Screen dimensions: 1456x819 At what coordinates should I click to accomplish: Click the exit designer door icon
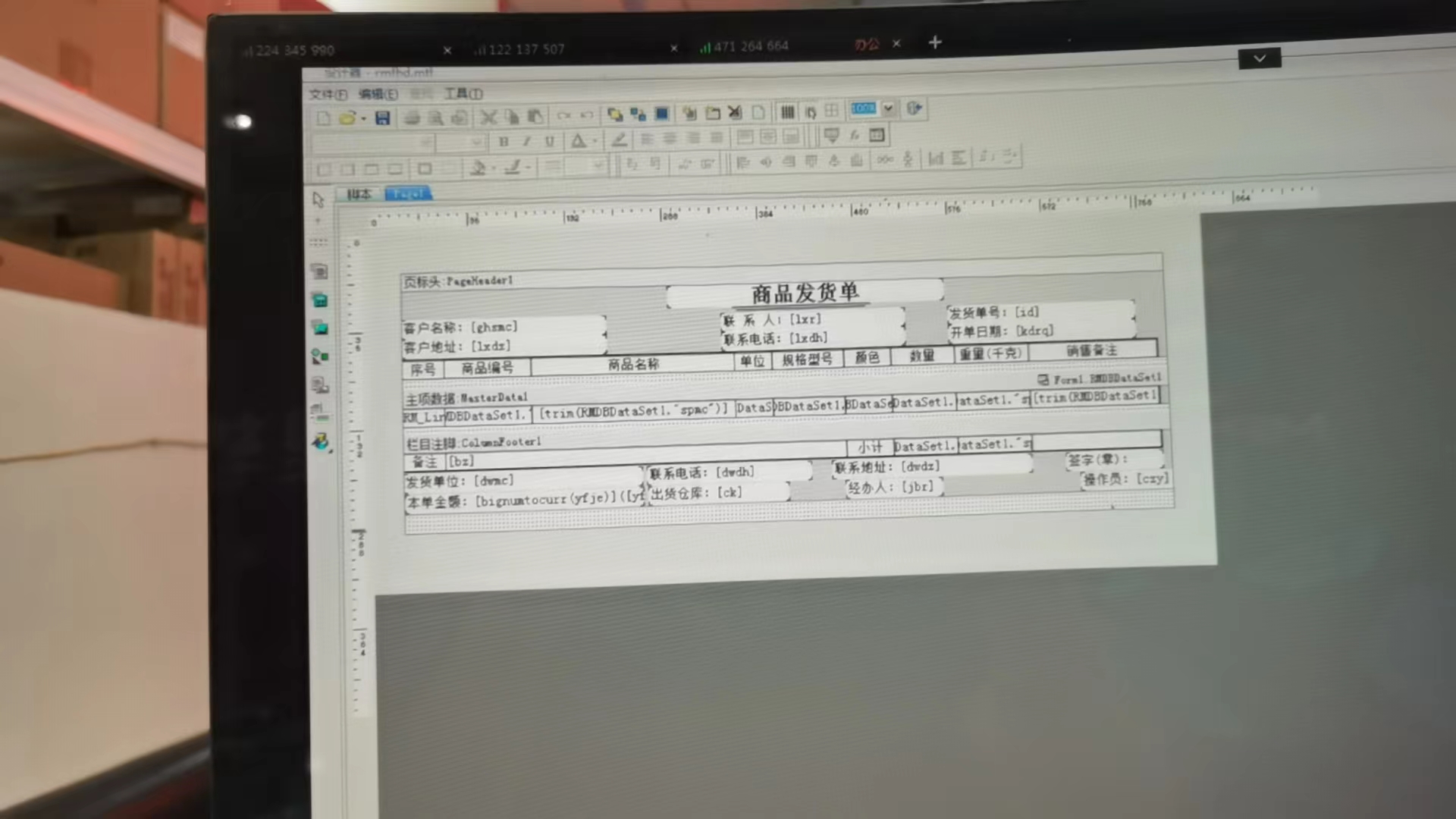pyautogui.click(x=914, y=108)
